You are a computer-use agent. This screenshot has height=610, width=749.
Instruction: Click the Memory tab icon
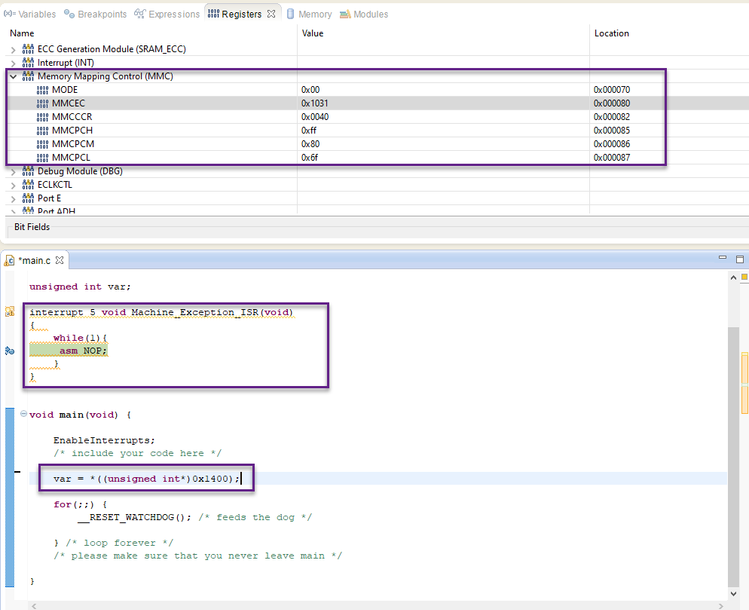[x=290, y=14]
